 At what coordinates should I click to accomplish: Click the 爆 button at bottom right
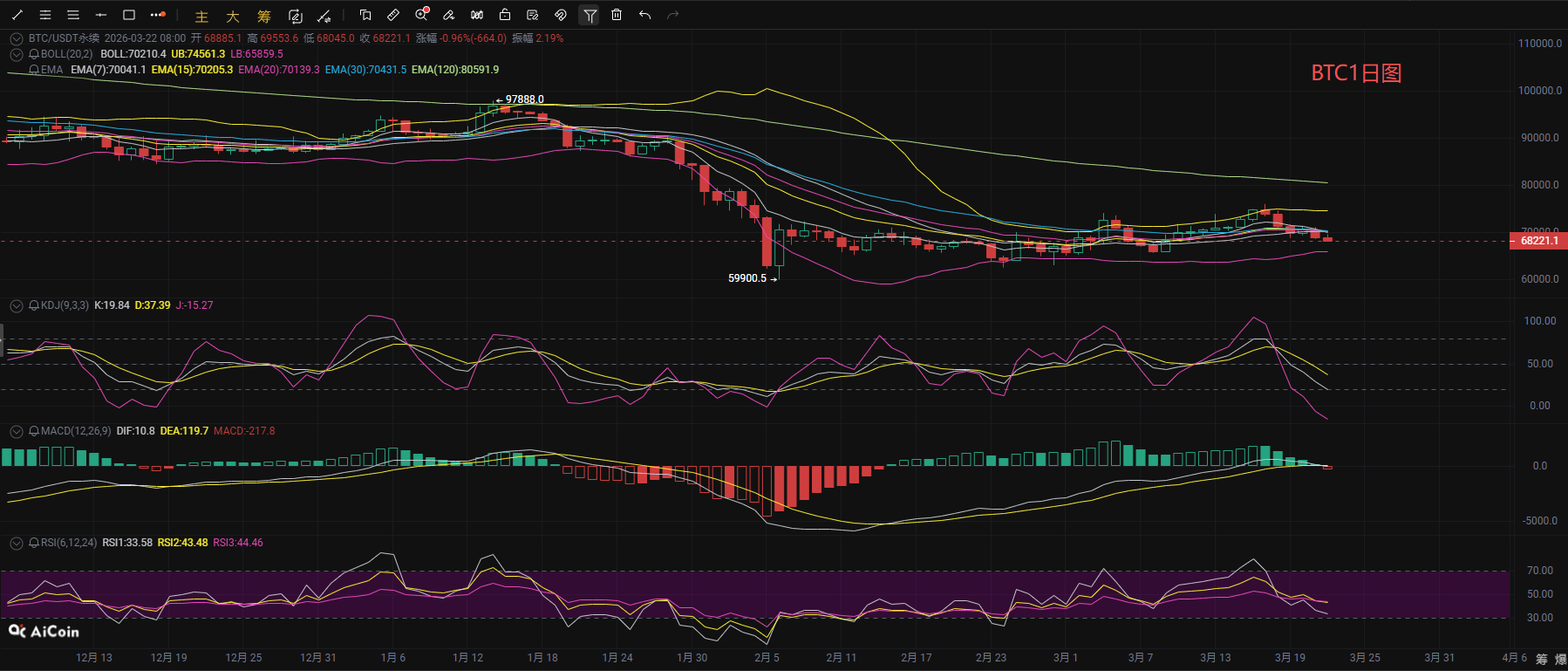pyautogui.click(x=1560, y=659)
